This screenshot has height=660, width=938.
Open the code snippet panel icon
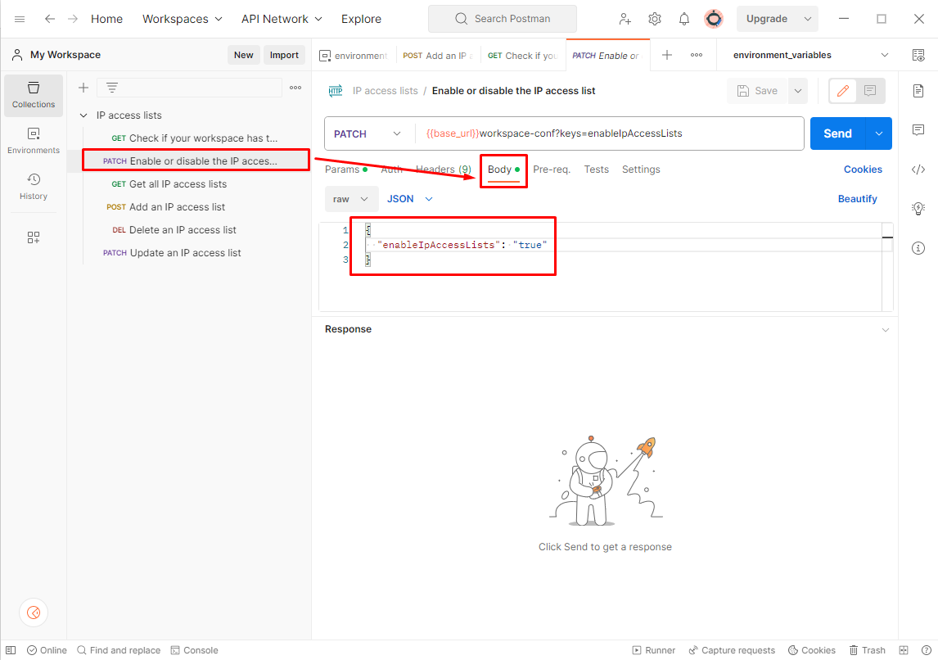click(x=918, y=169)
